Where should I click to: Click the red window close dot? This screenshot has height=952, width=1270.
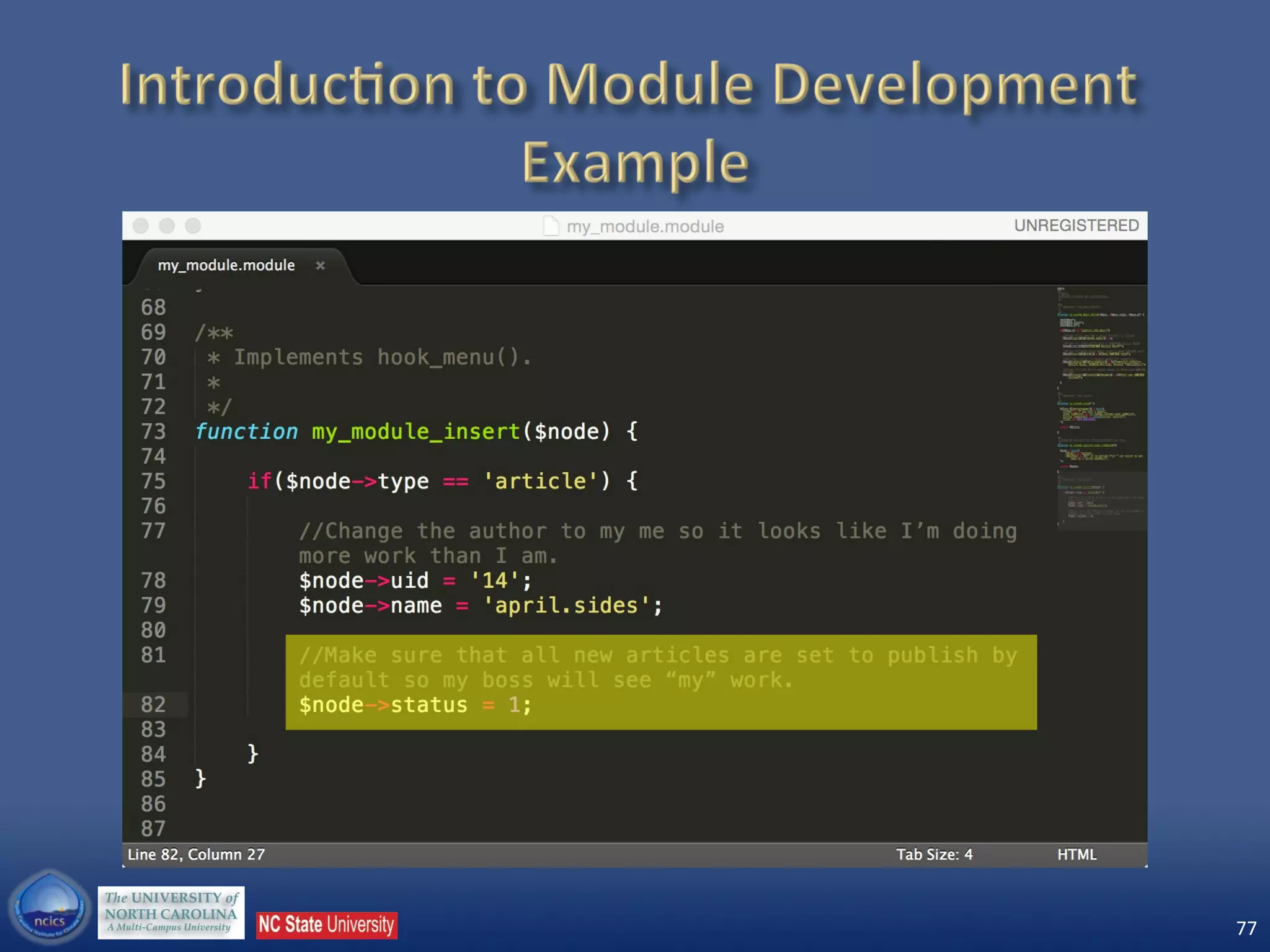141,226
